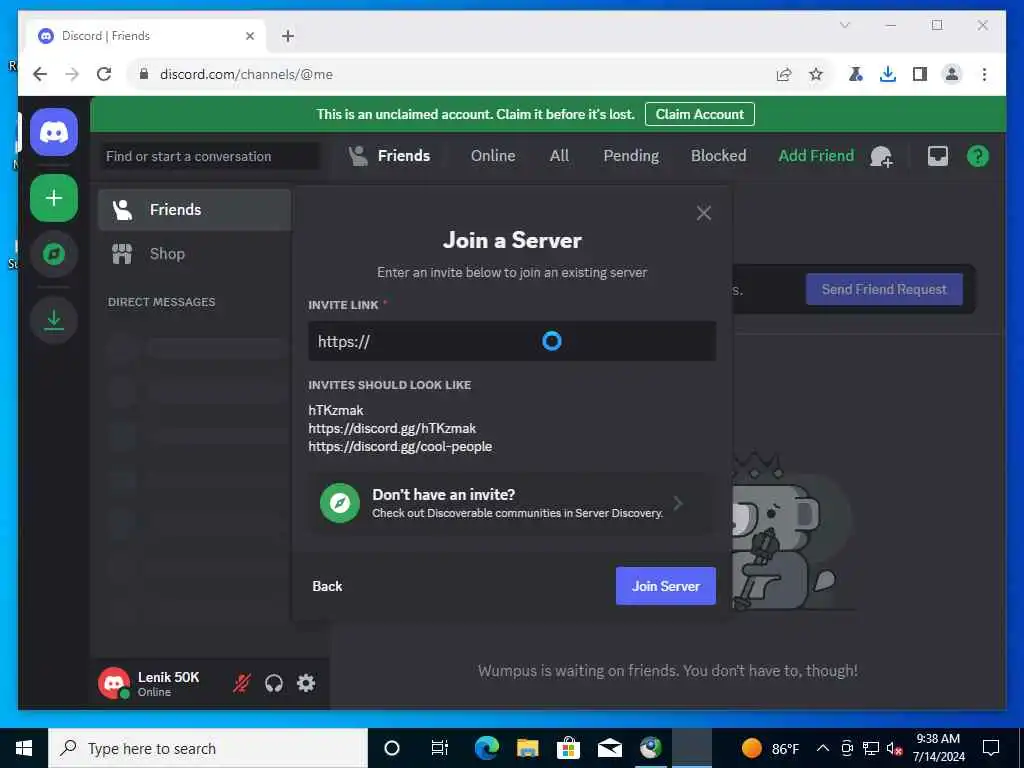Open Help question mark icon
The height and width of the screenshot is (768, 1024).
pyautogui.click(x=978, y=156)
